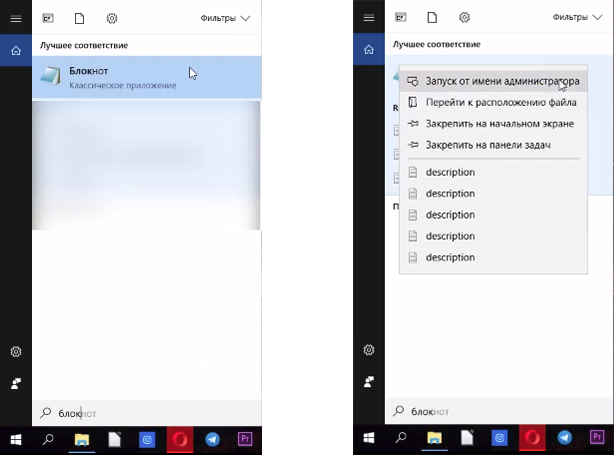Select settings filter gear in right panel

(464, 17)
